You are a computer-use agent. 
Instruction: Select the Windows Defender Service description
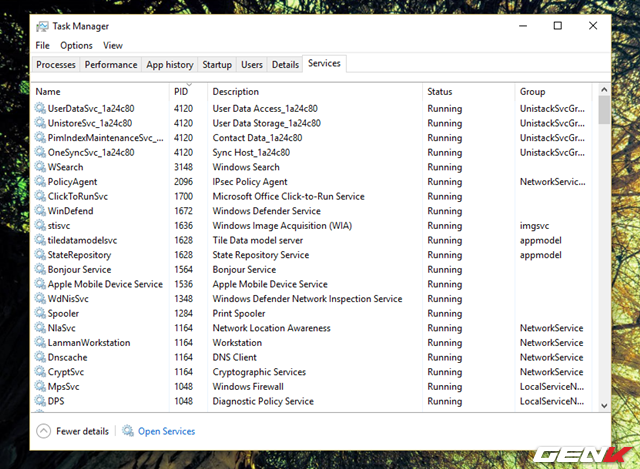267,211
